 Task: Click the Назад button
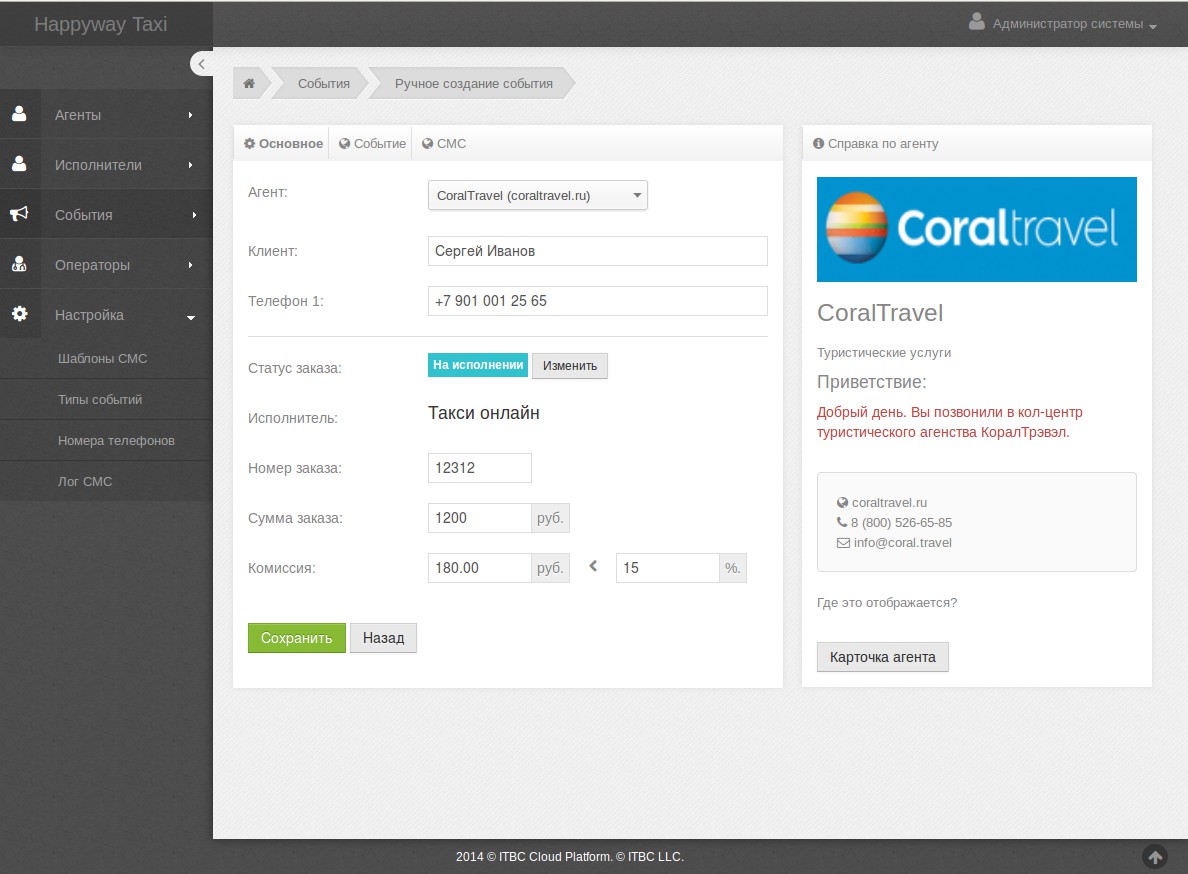point(383,638)
